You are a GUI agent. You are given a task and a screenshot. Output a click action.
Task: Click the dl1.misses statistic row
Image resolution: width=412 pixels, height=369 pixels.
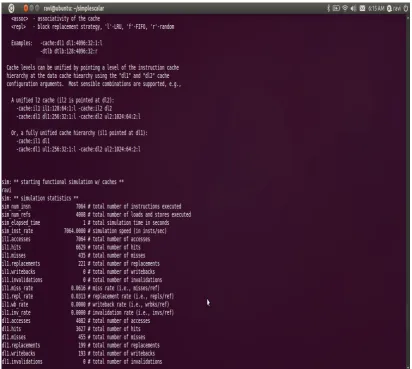click(x=73, y=337)
